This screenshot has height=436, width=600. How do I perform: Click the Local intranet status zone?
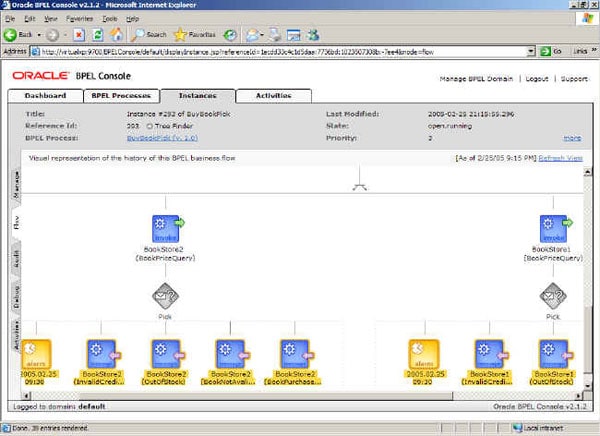click(x=538, y=428)
